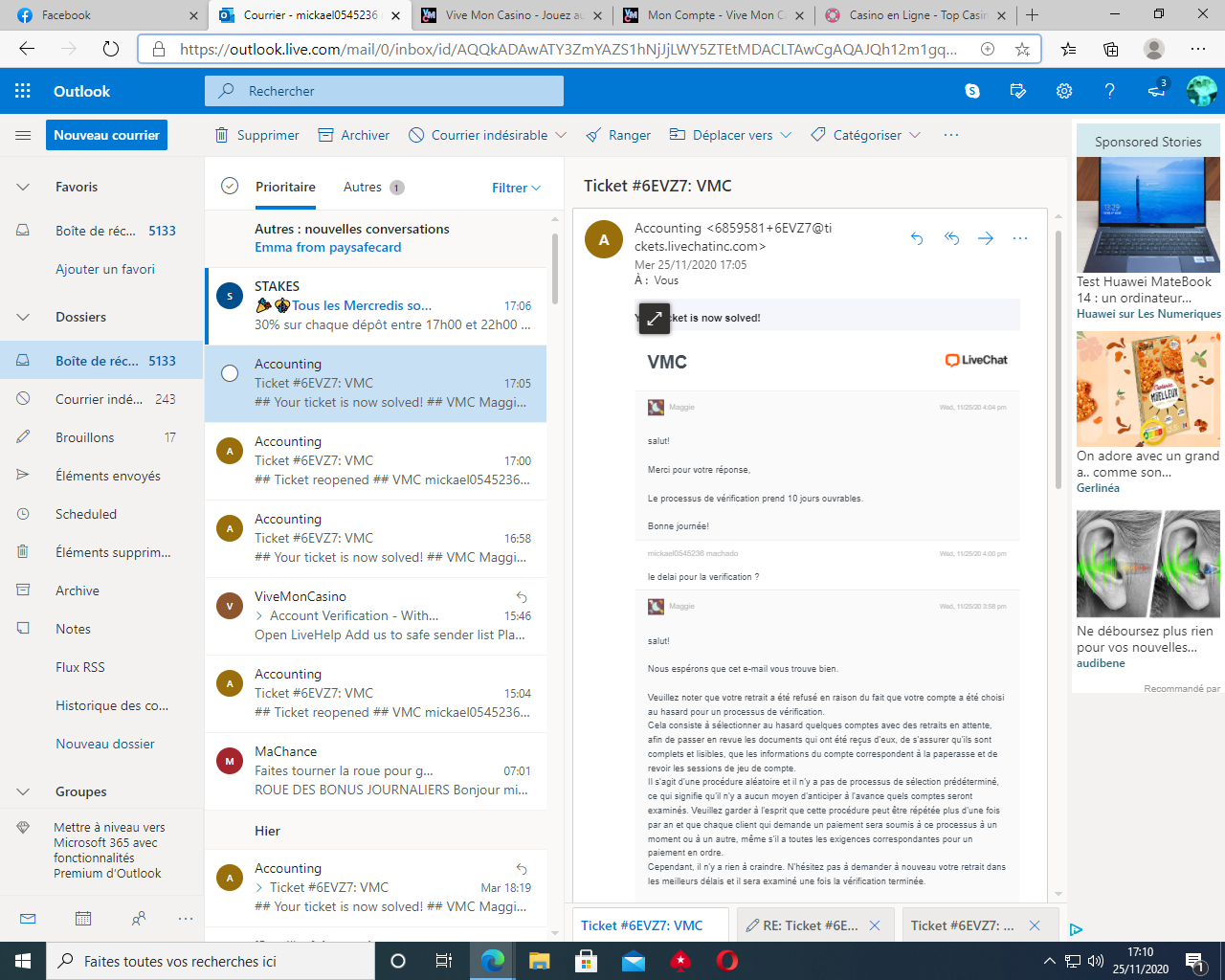This screenshot has height=980, width=1225.
Task: Click the Windows Start button
Action: [x=23, y=961]
